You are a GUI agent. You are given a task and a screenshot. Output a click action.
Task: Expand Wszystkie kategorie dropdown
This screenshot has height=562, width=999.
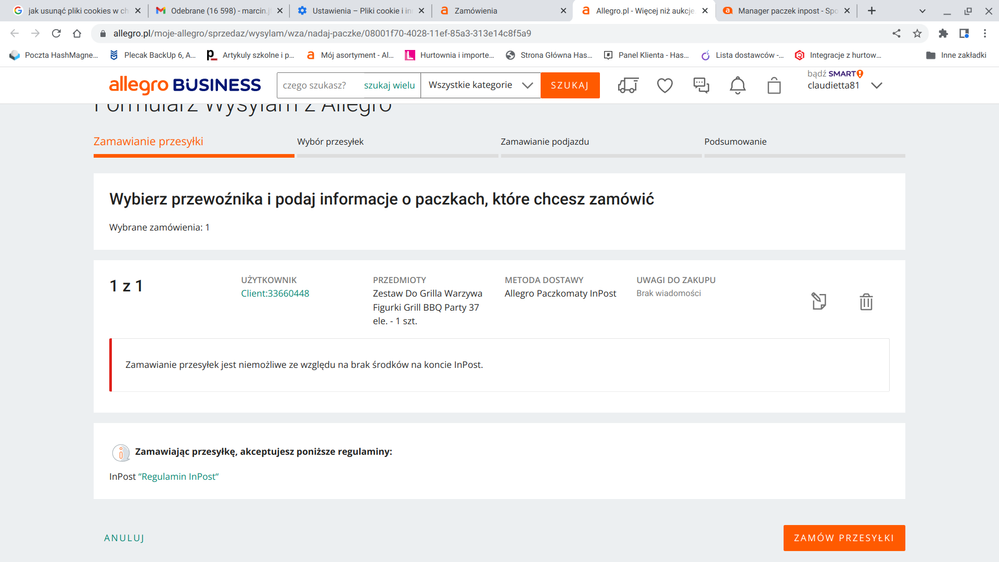(x=480, y=85)
